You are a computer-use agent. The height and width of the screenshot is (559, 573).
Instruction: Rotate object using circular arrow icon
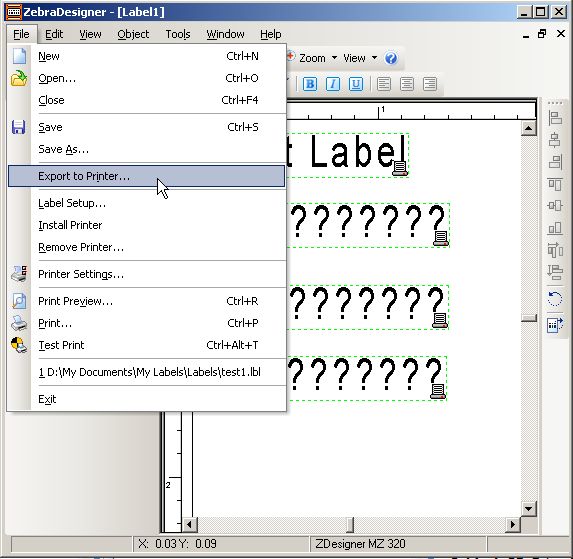(x=555, y=298)
